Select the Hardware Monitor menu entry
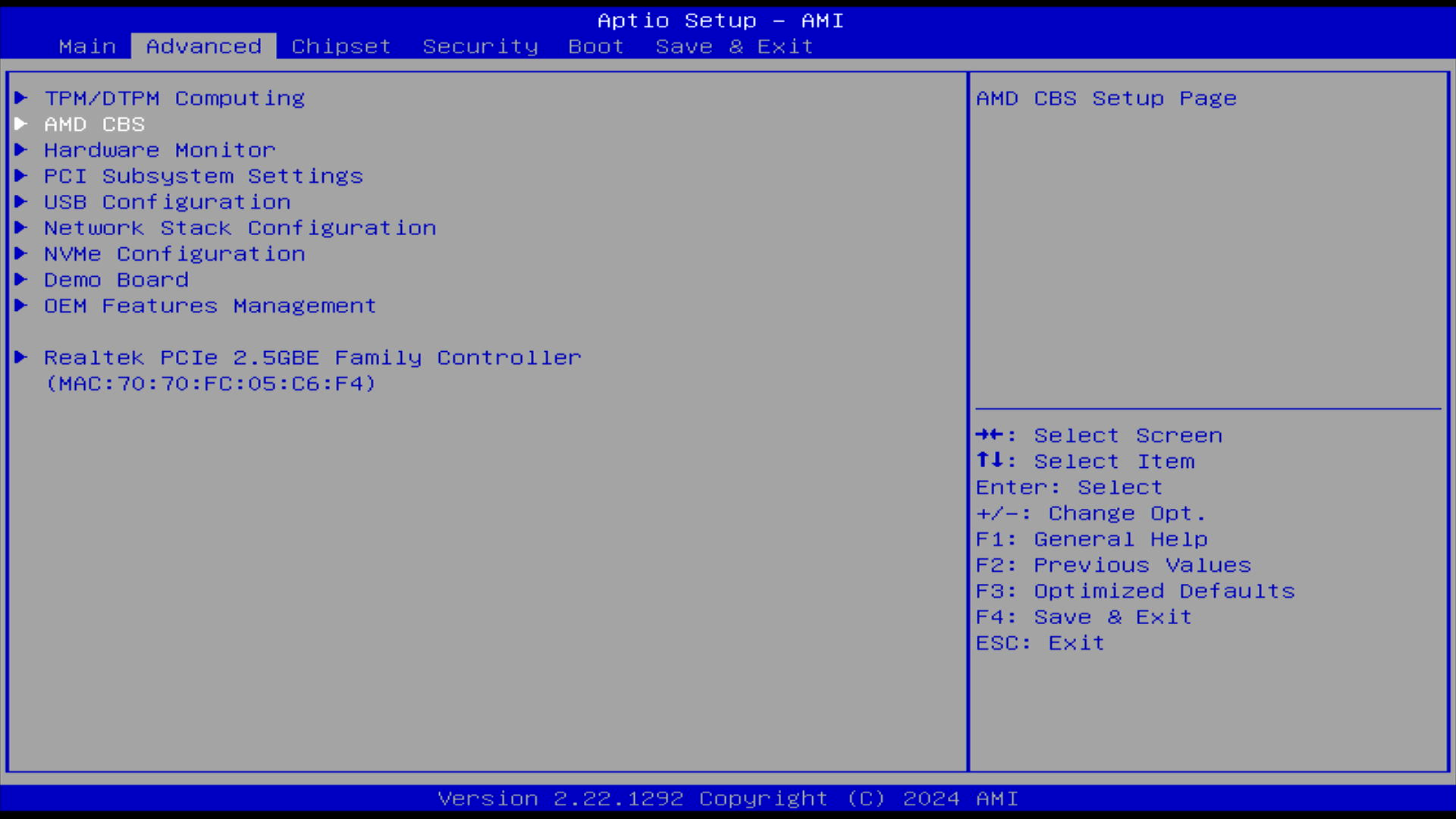This screenshot has height=819, width=1456. pyautogui.click(x=159, y=150)
